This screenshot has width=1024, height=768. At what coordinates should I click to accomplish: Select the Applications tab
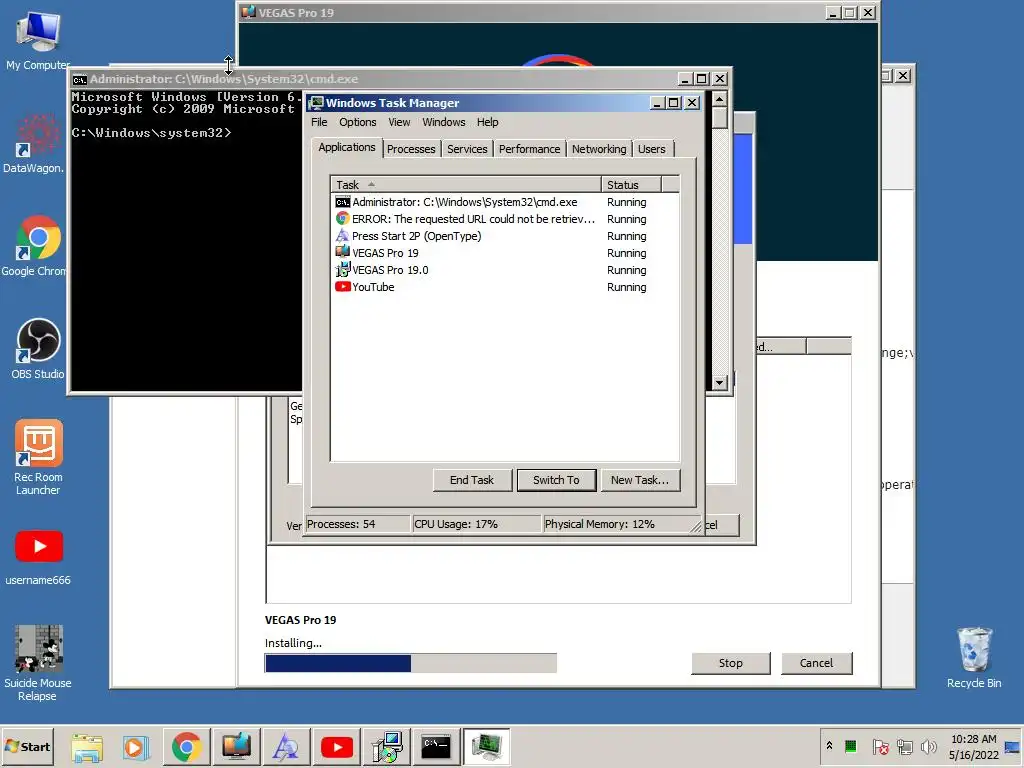click(x=346, y=147)
